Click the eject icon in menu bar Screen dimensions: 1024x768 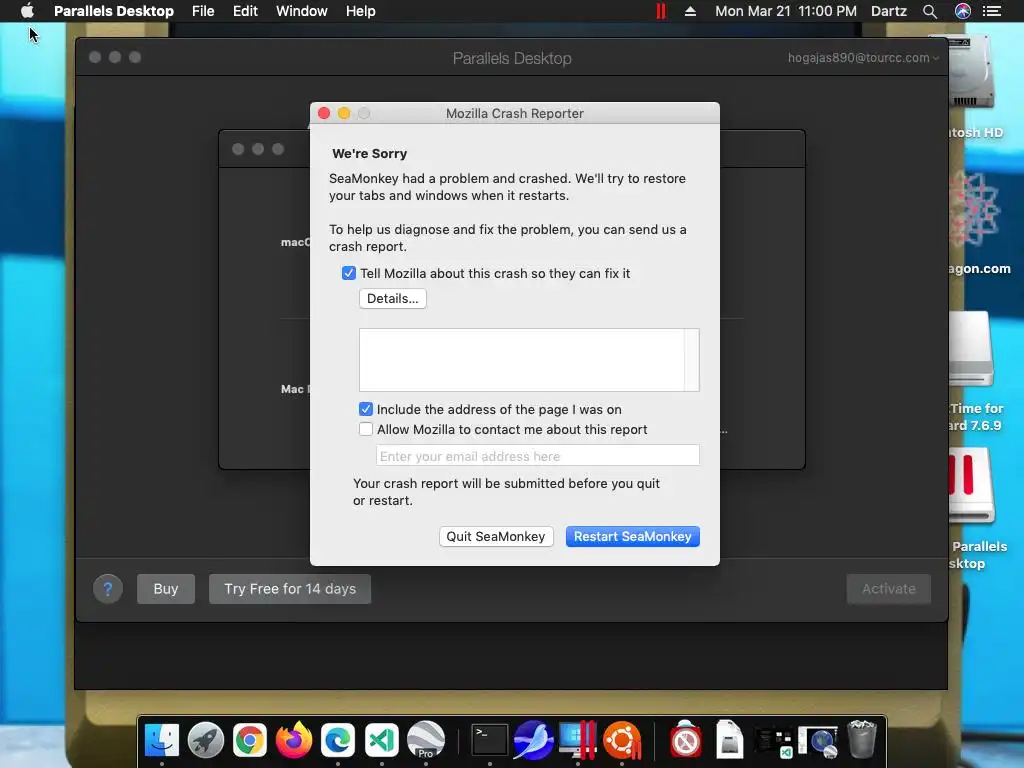[x=690, y=11]
